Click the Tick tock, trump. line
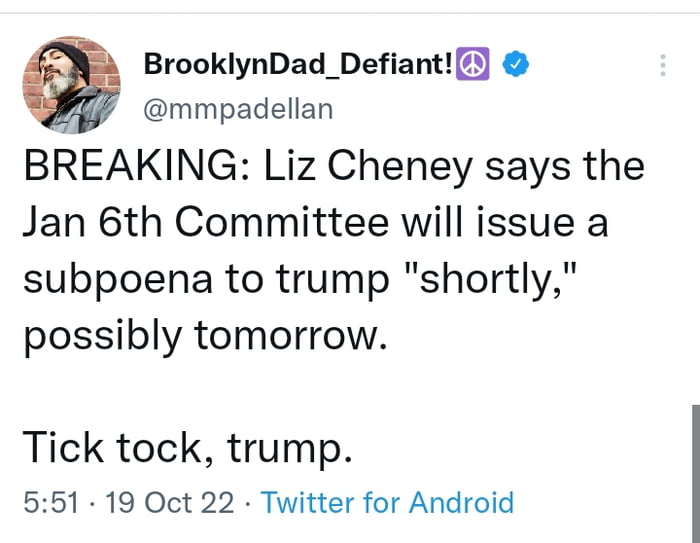 pos(187,447)
